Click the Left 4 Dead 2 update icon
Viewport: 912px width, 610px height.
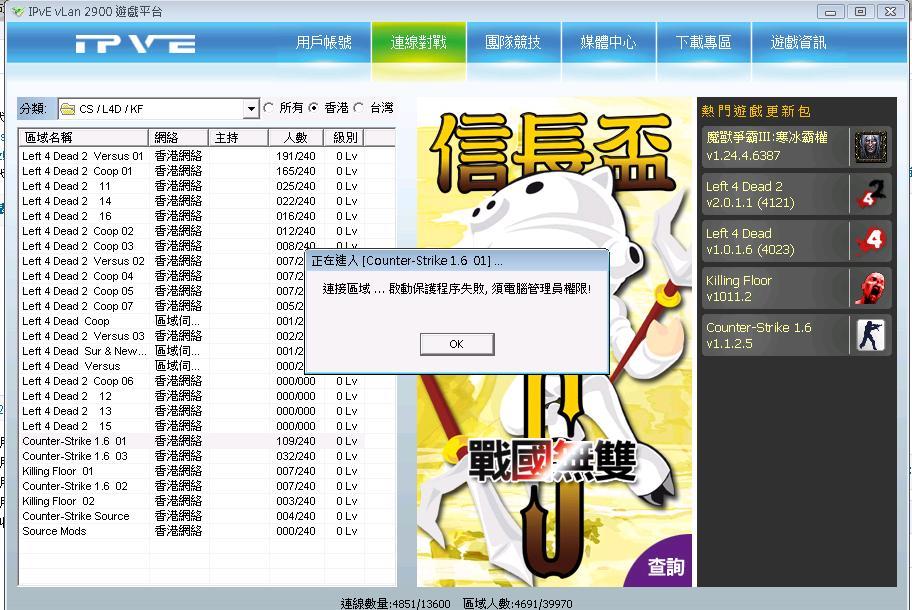870,194
